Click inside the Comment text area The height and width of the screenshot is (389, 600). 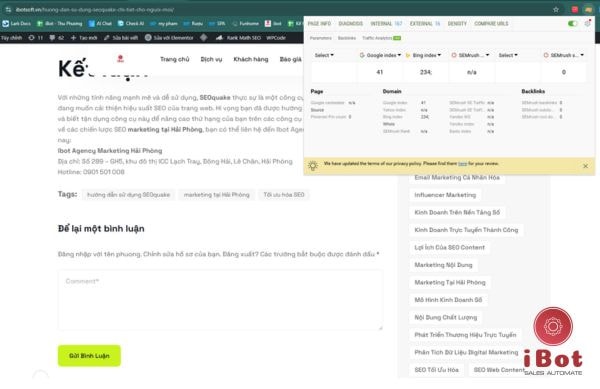coord(220,300)
